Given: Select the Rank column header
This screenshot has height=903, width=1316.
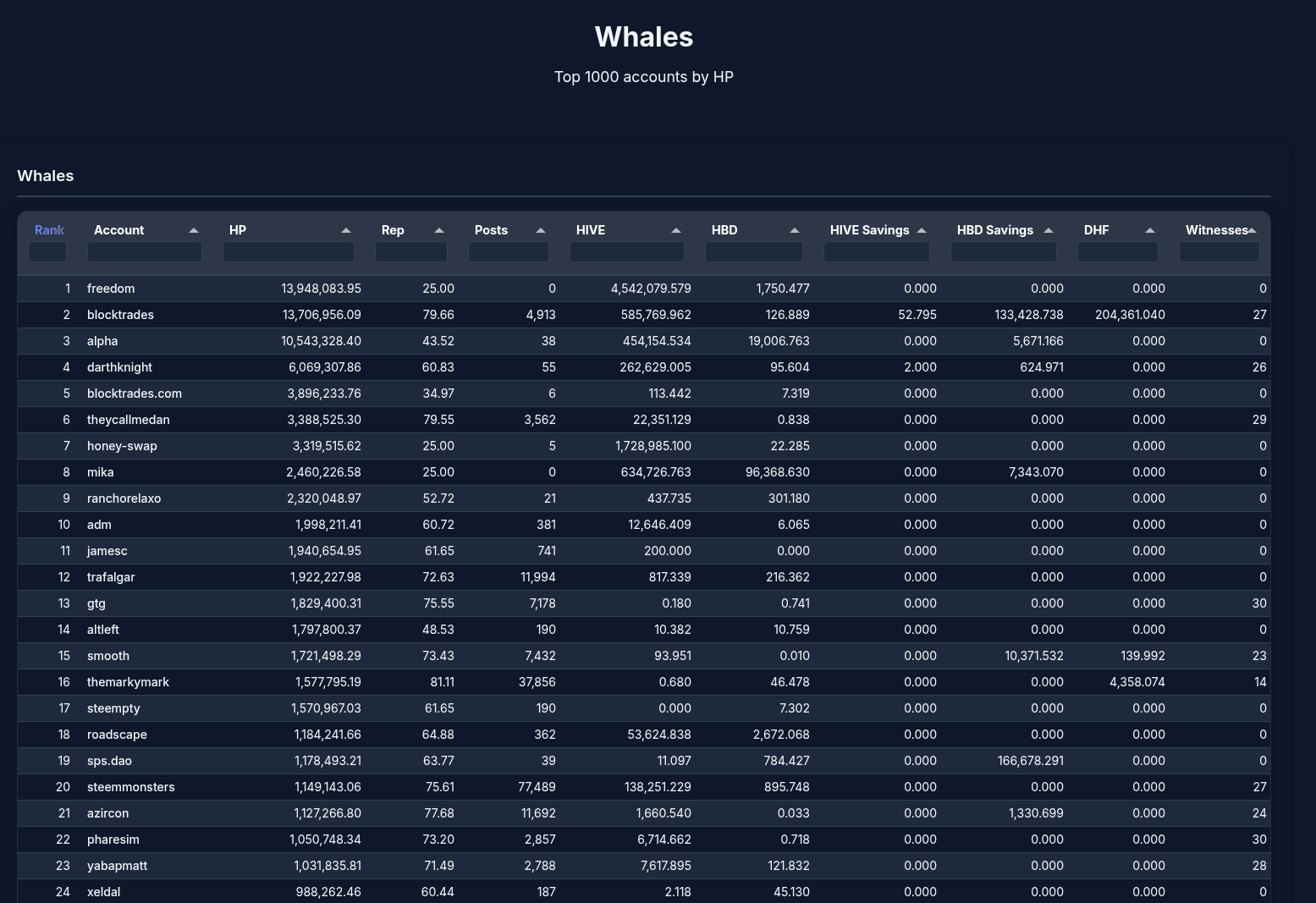Looking at the screenshot, I should pyautogui.click(x=49, y=230).
